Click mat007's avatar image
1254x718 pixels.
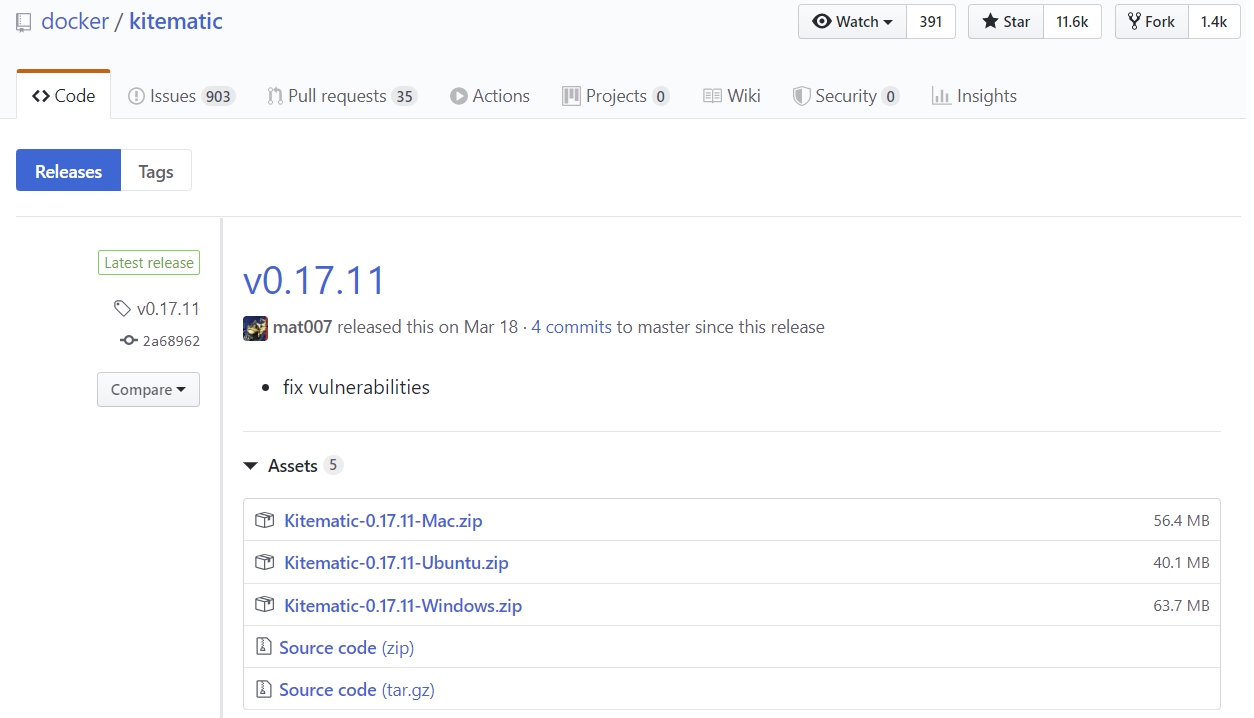pos(255,328)
